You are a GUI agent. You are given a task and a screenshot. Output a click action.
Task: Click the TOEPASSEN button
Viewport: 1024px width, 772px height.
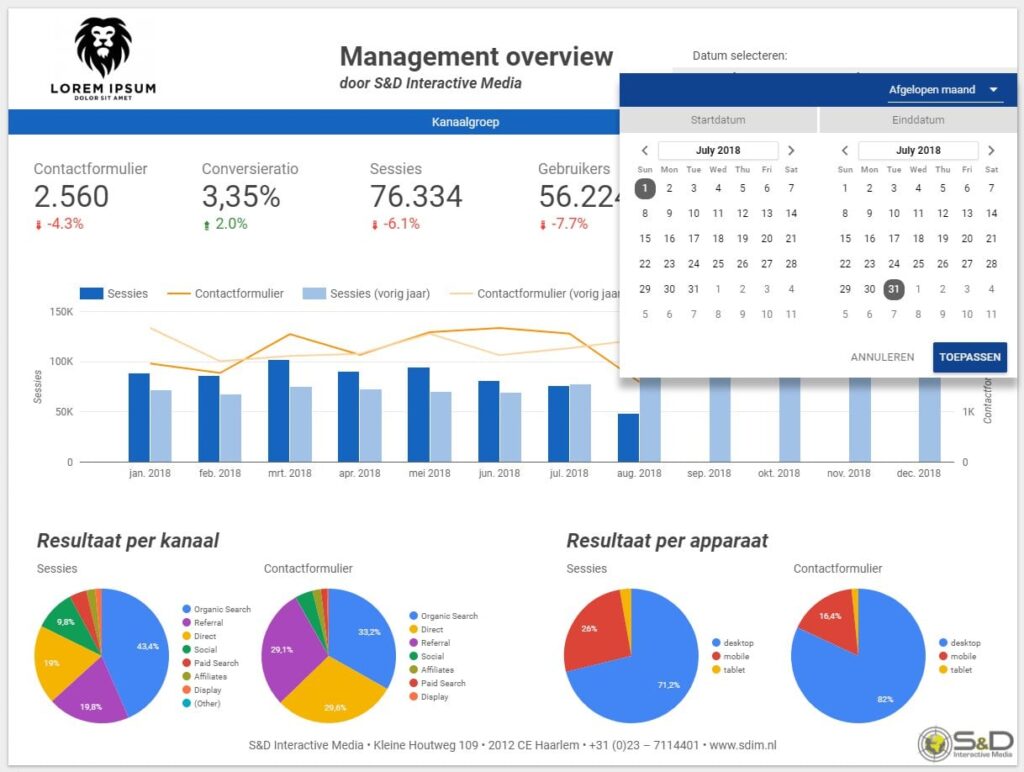[x=970, y=357]
